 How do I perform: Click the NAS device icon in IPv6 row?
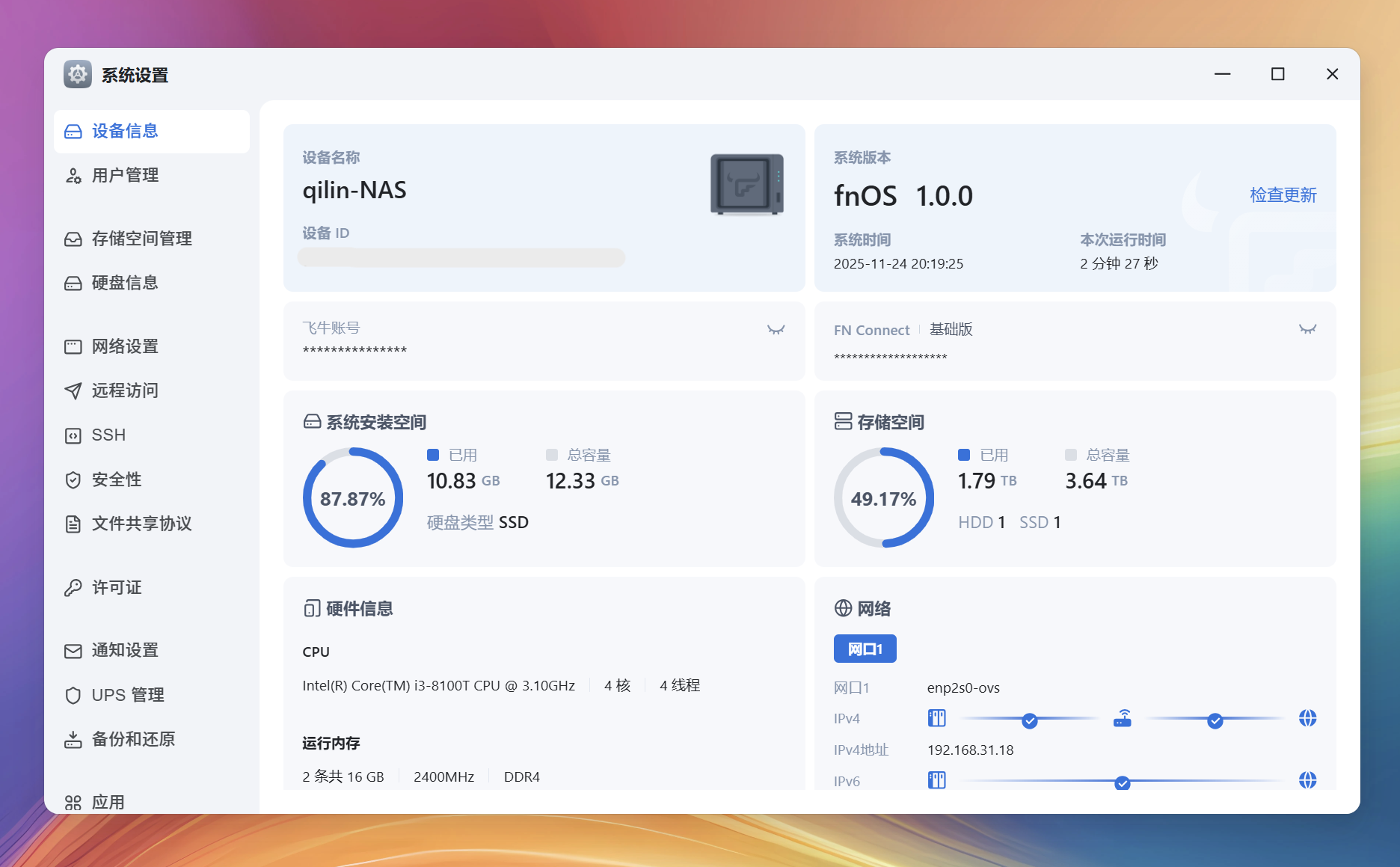coord(936,781)
